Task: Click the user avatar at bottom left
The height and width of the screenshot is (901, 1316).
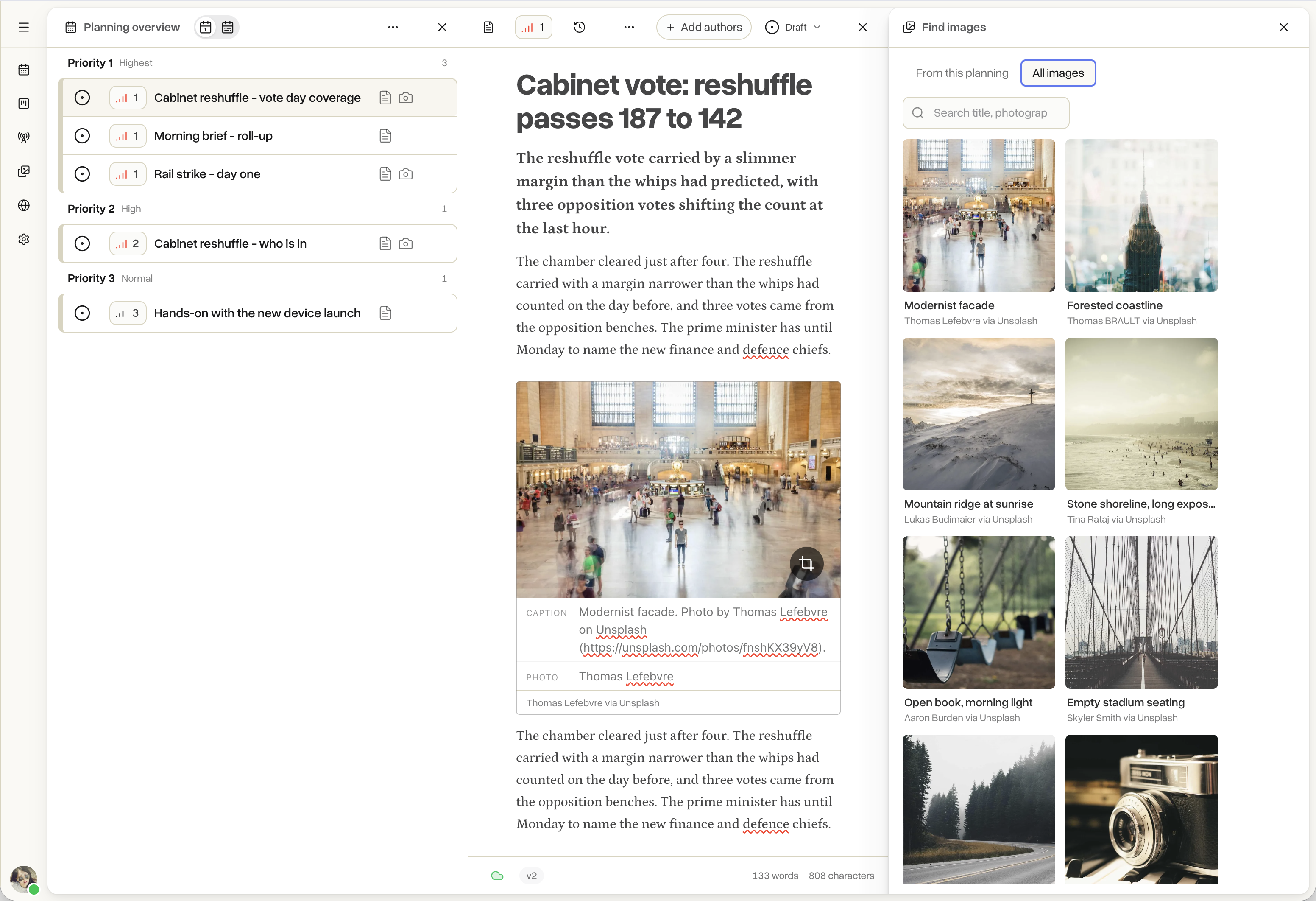Action: point(24,879)
